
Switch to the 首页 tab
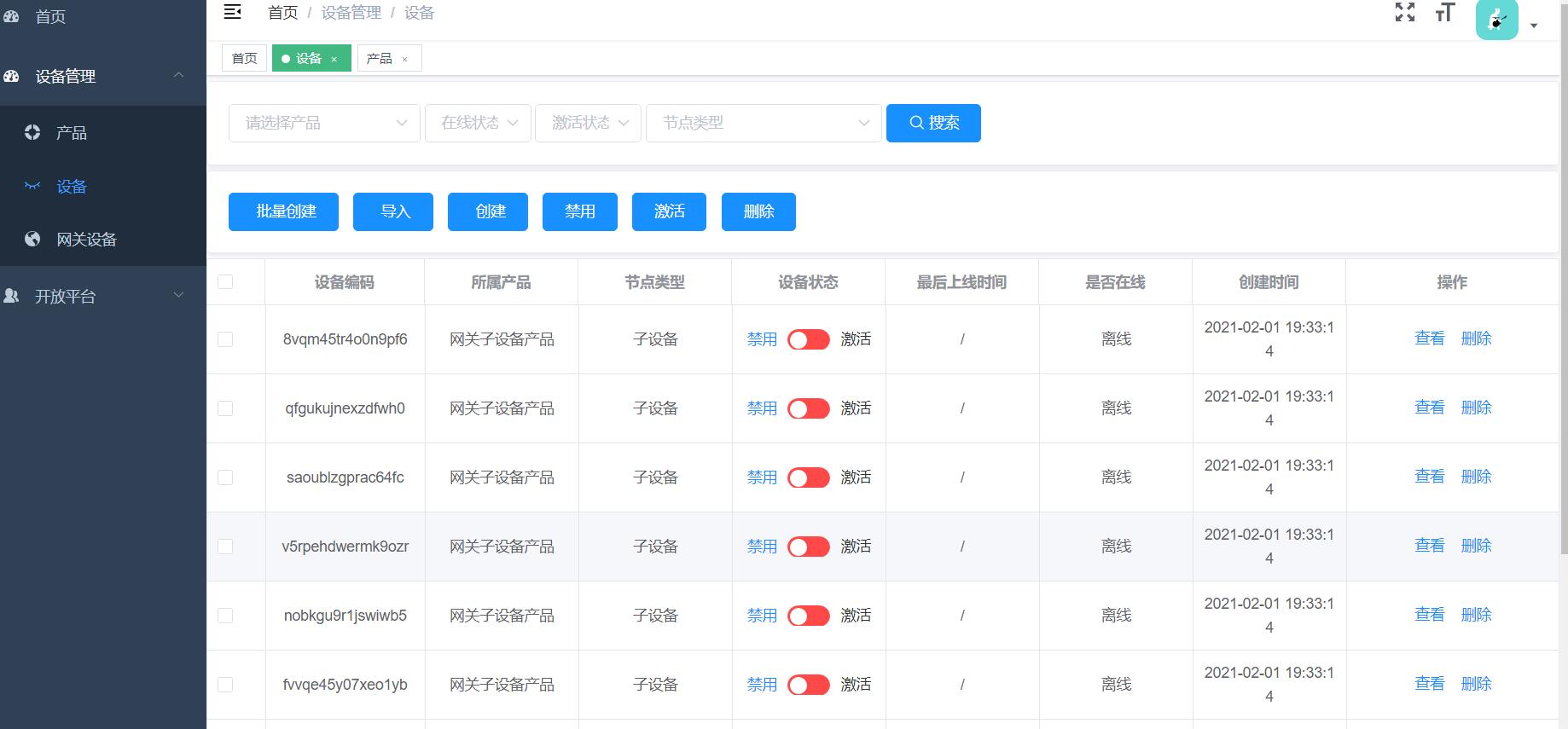tap(244, 58)
